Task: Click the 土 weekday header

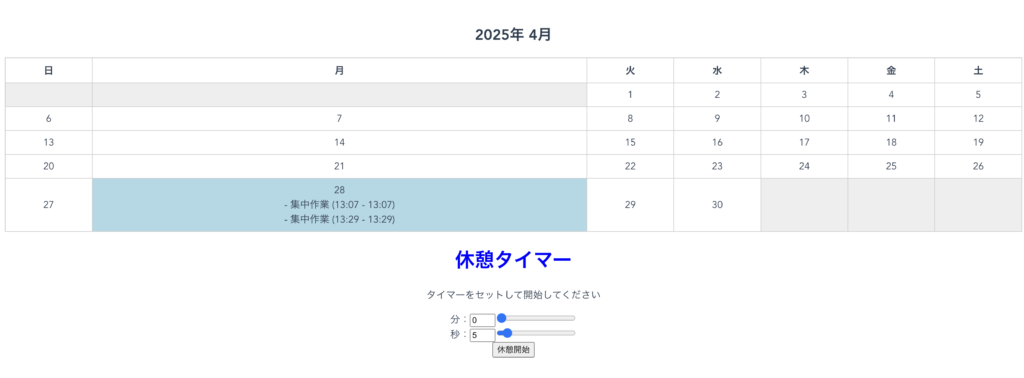Action: coord(978,71)
